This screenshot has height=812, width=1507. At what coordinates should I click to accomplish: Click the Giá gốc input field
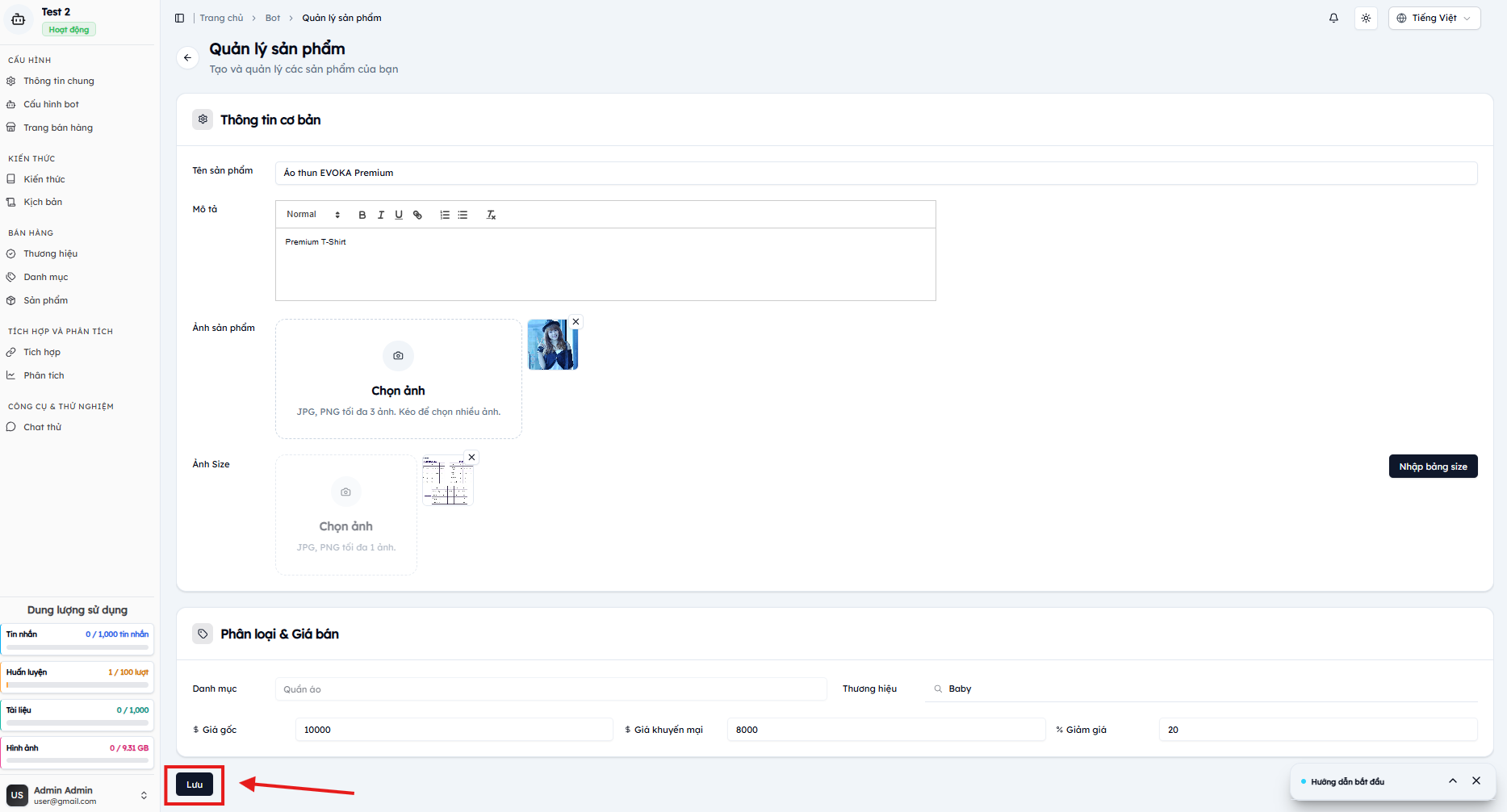pyautogui.click(x=454, y=730)
